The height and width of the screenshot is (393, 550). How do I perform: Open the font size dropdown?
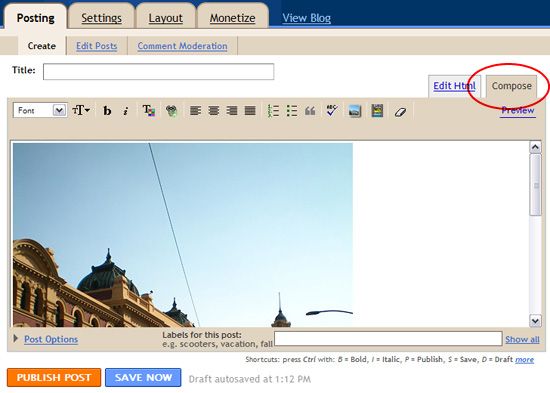point(81,111)
